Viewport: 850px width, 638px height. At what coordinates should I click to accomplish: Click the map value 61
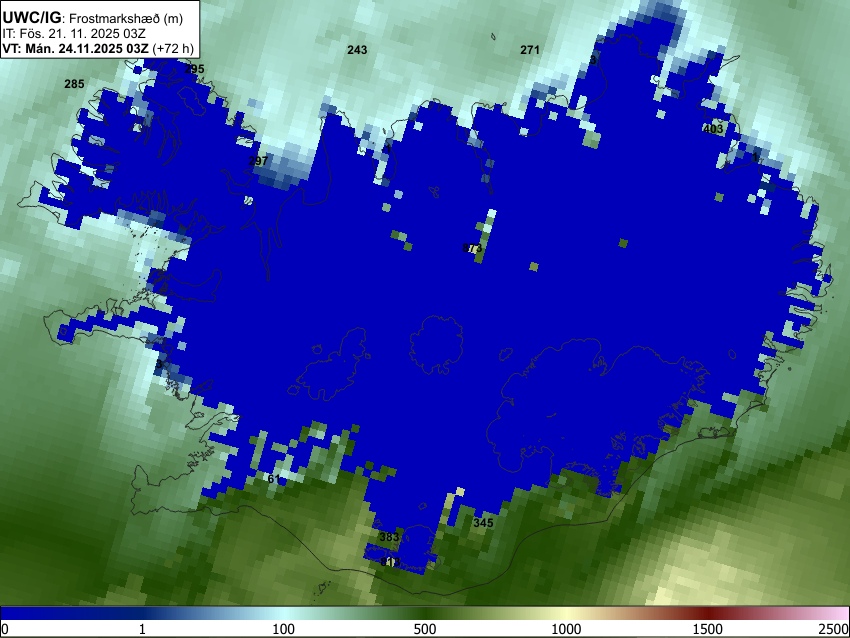[x=274, y=479]
